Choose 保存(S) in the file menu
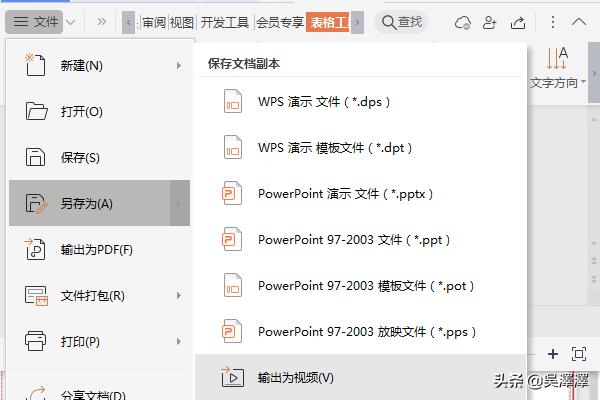The height and width of the screenshot is (400, 600). tap(99, 157)
